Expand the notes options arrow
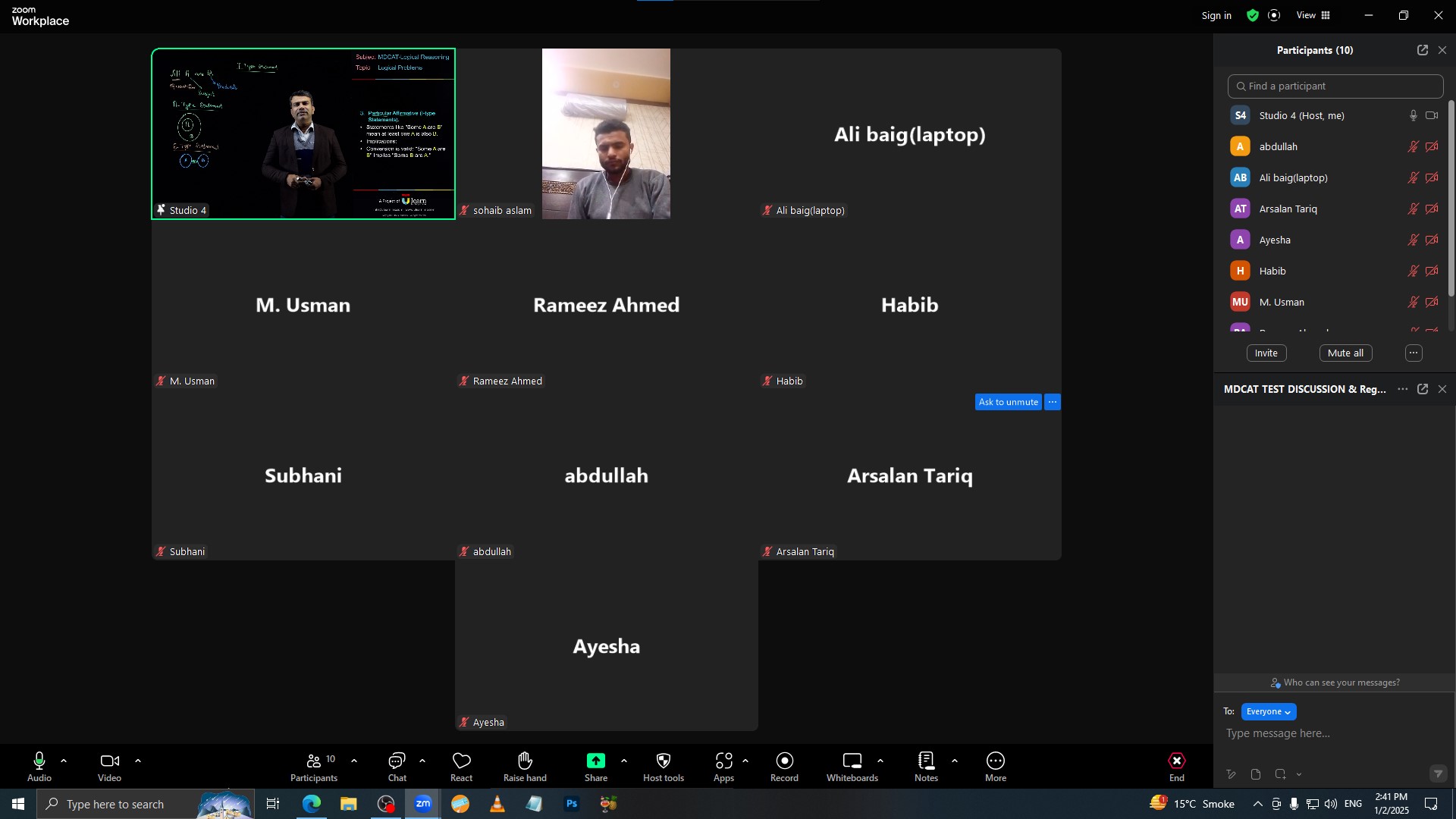This screenshot has width=1456, height=819. (955, 761)
